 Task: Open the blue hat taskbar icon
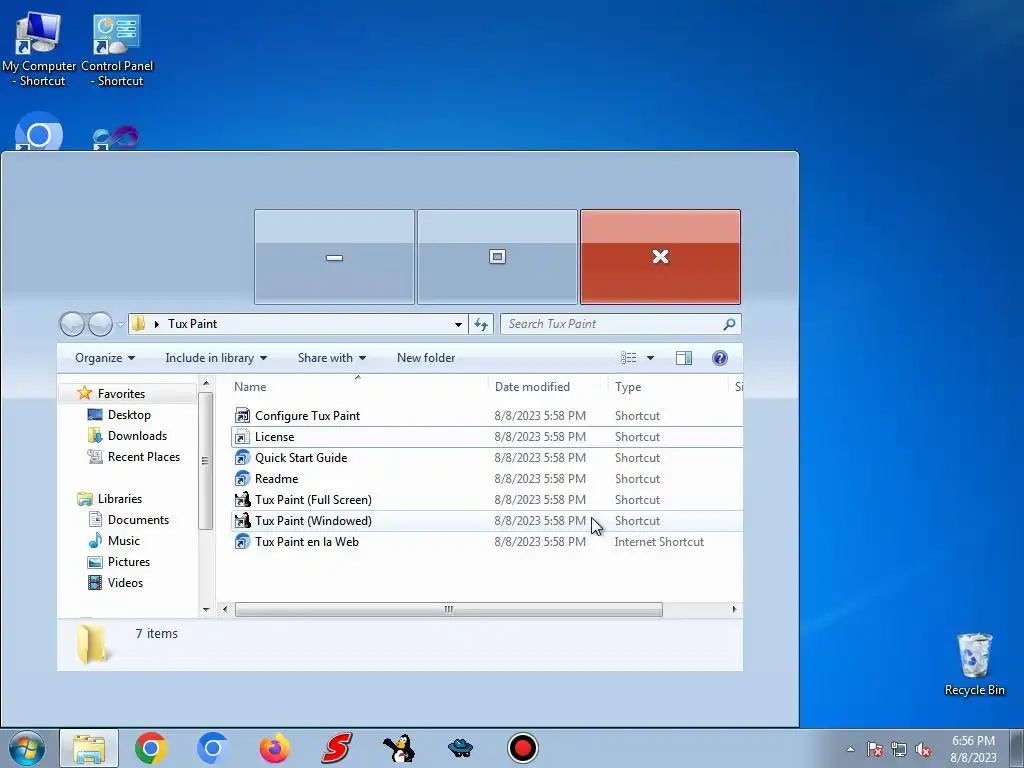(x=460, y=748)
